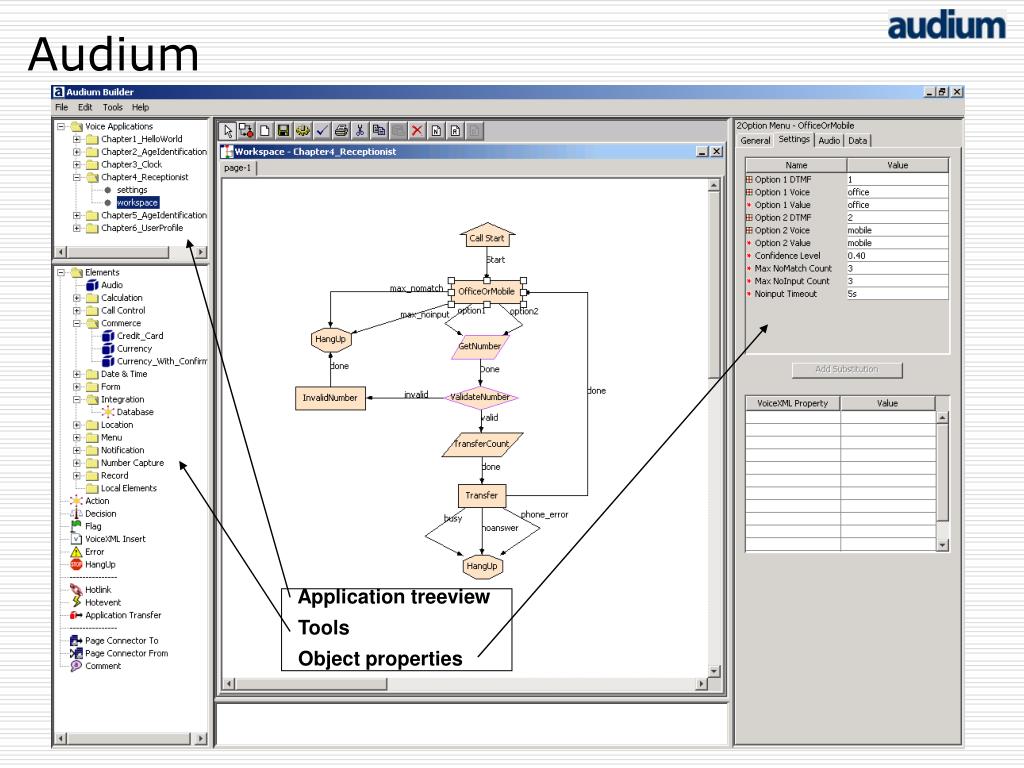The image size is (1024, 768).
Task: Select the highlighted workspace tree item
Action: click(x=137, y=202)
